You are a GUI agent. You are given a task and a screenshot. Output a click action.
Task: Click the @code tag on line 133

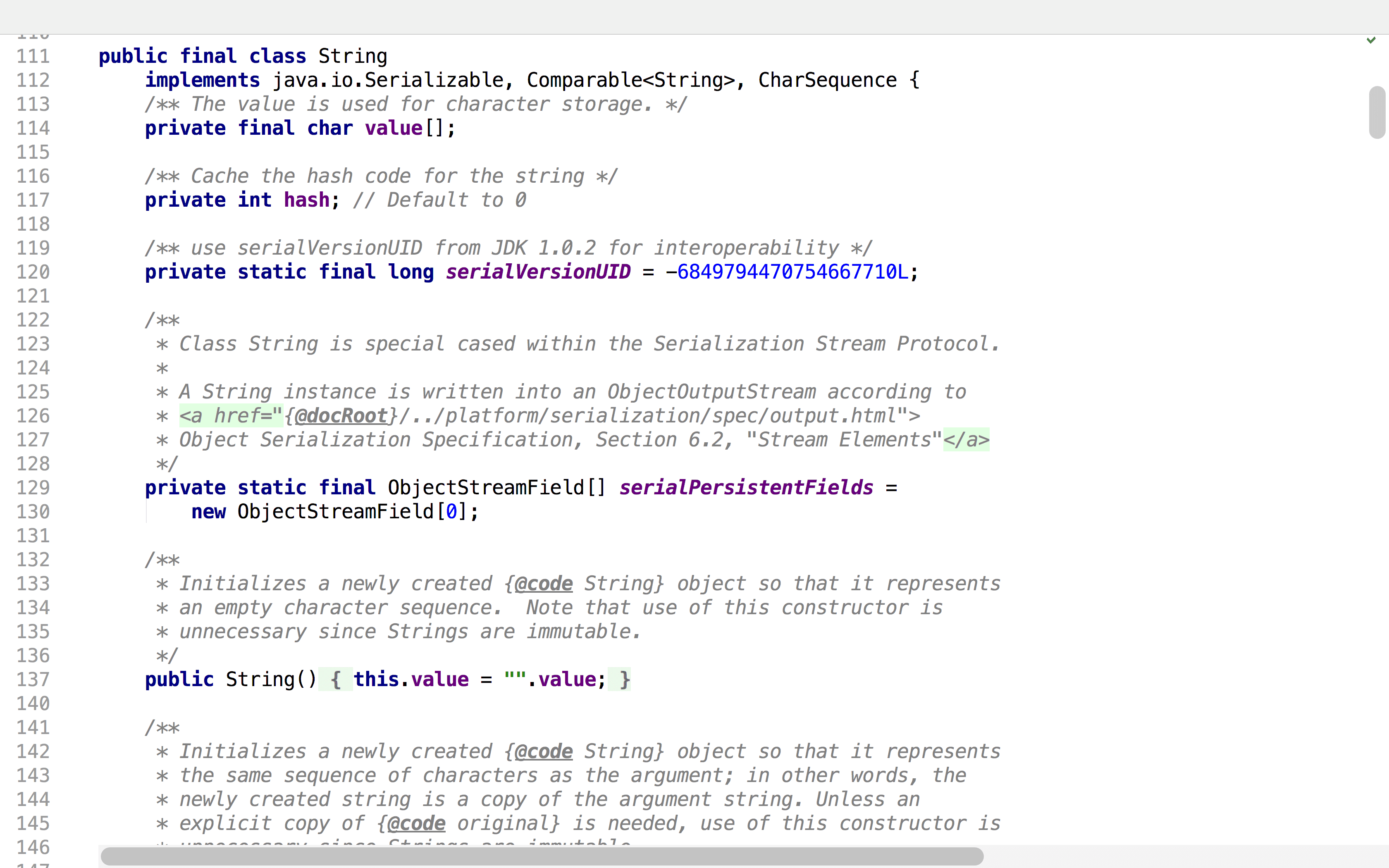[x=544, y=584]
